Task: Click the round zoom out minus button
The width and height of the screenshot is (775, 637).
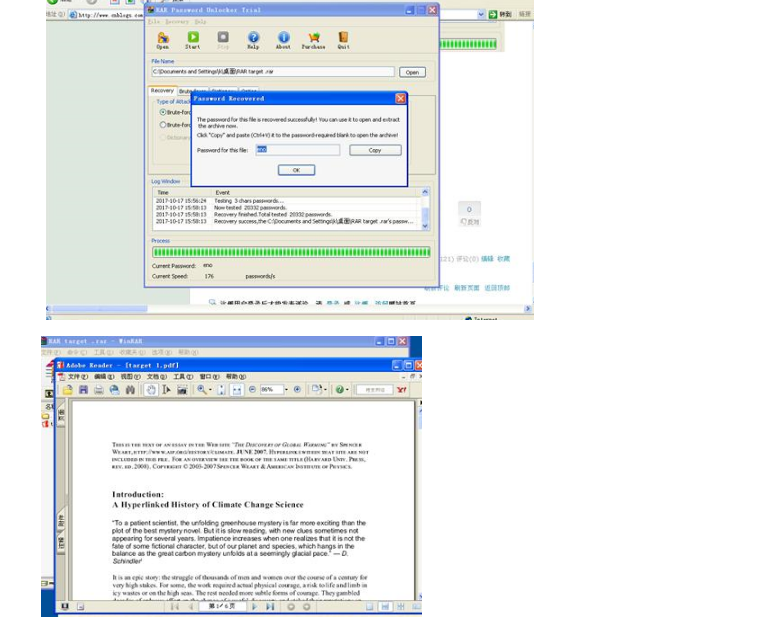Action: [x=252, y=389]
